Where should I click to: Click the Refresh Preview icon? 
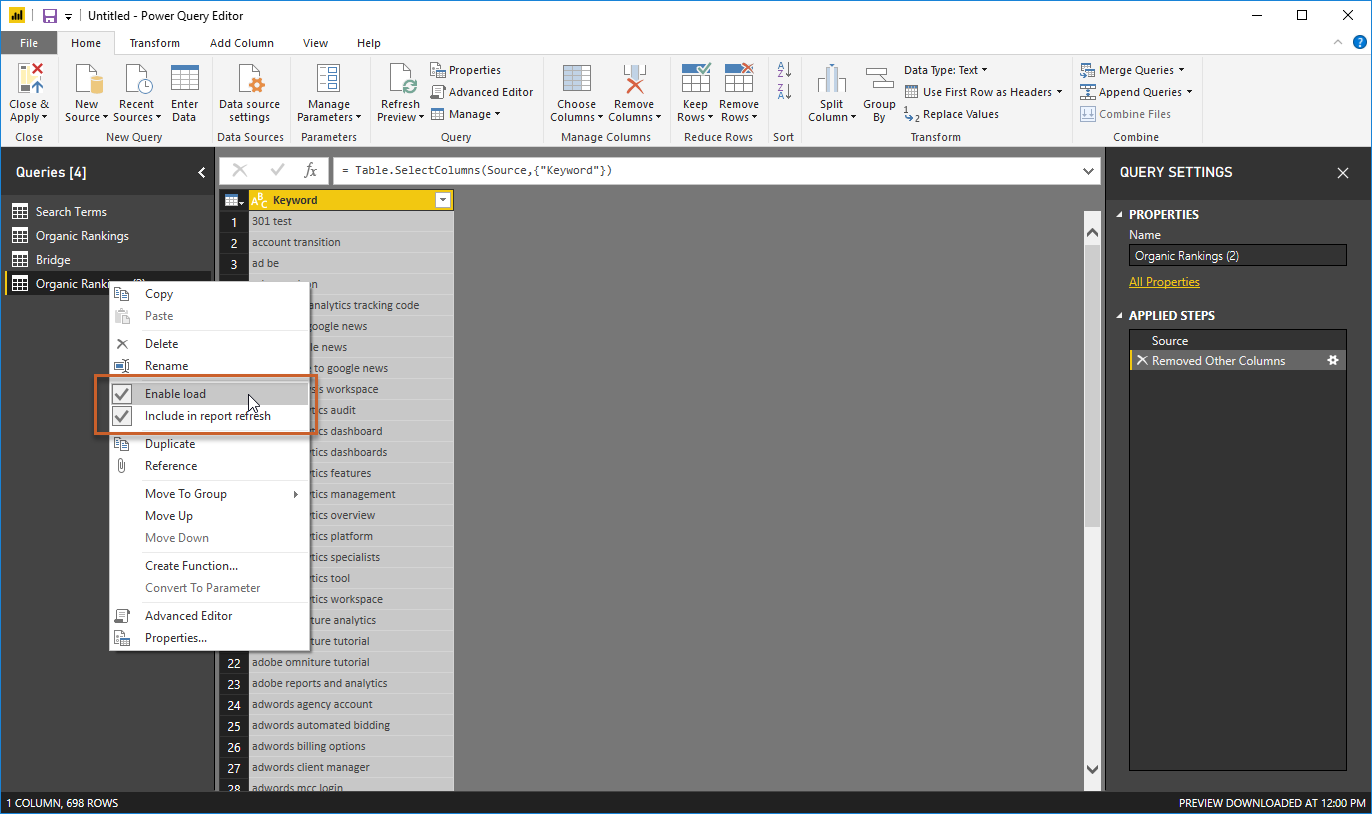pyautogui.click(x=399, y=91)
